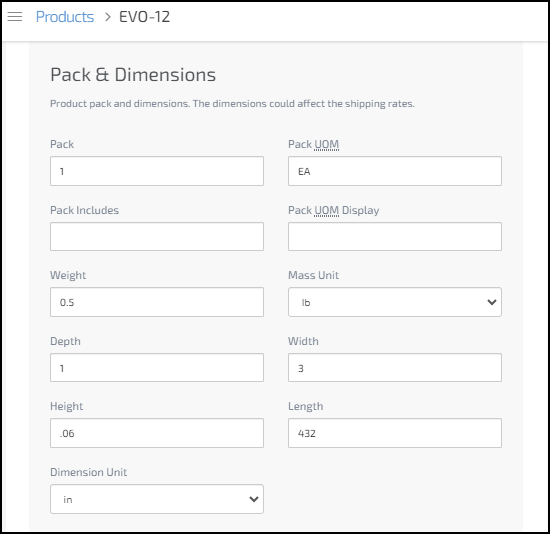Open the Mass Unit dropdown
Viewport: 550px width, 534px height.
click(395, 302)
